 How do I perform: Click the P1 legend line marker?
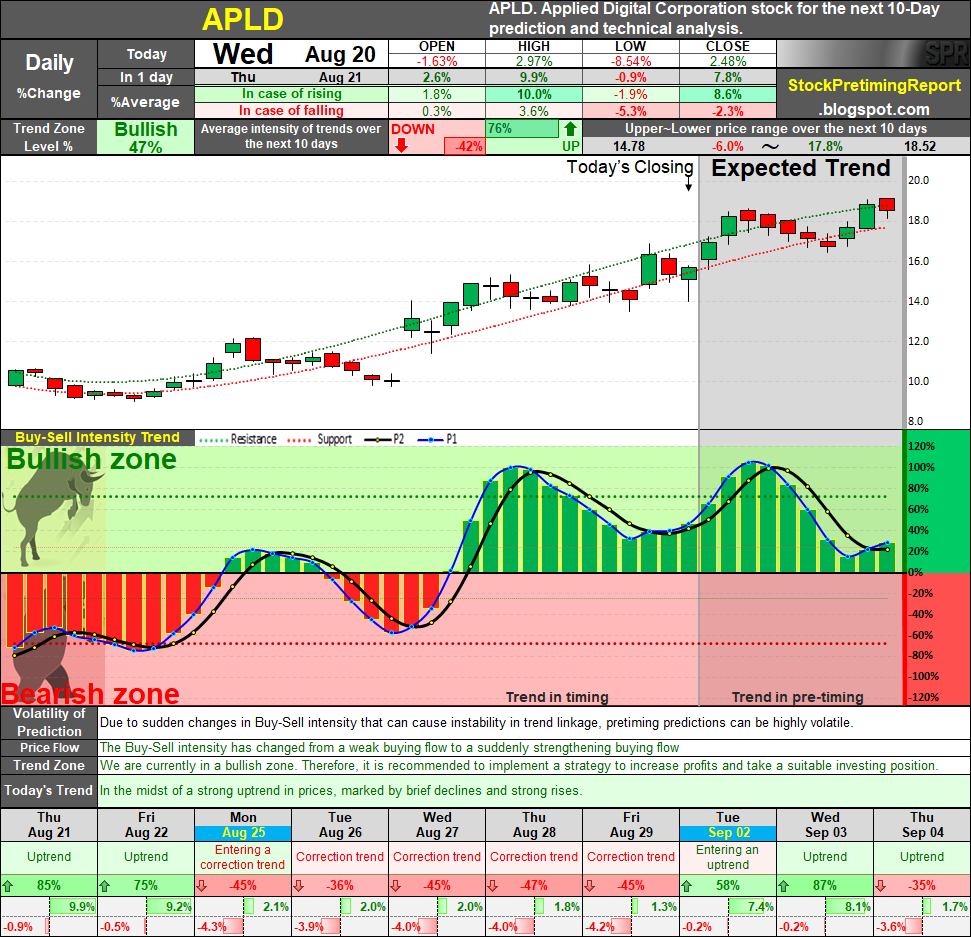[x=431, y=440]
